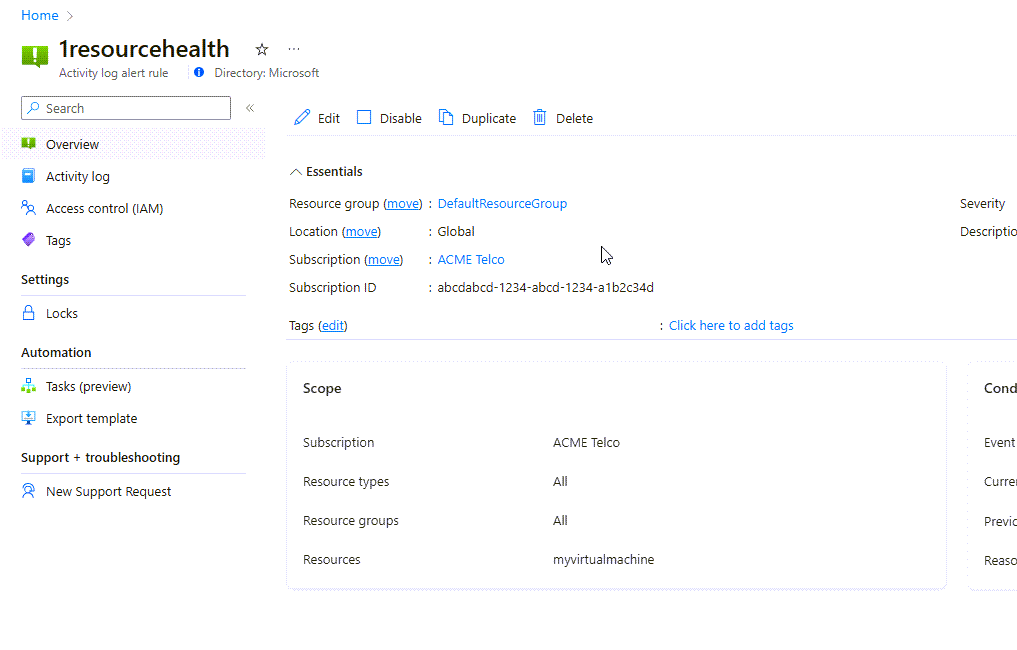Image resolution: width=1017 pixels, height=650 pixels.
Task: Click inside the sidebar Search box
Action: 125,108
